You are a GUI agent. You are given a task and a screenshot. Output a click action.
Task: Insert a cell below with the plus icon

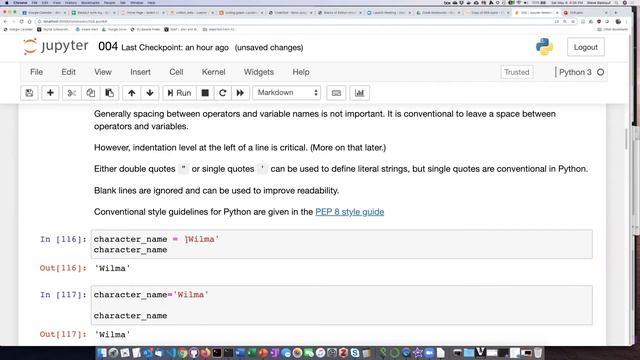click(50, 93)
